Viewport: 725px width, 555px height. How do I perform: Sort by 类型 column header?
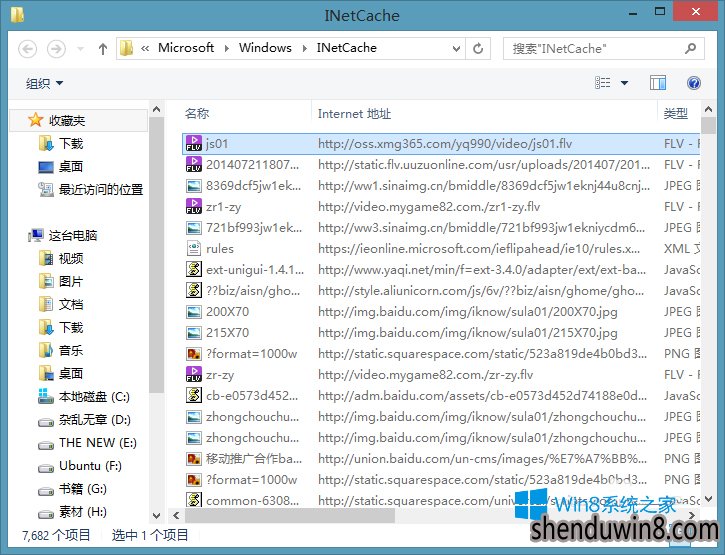coord(678,113)
